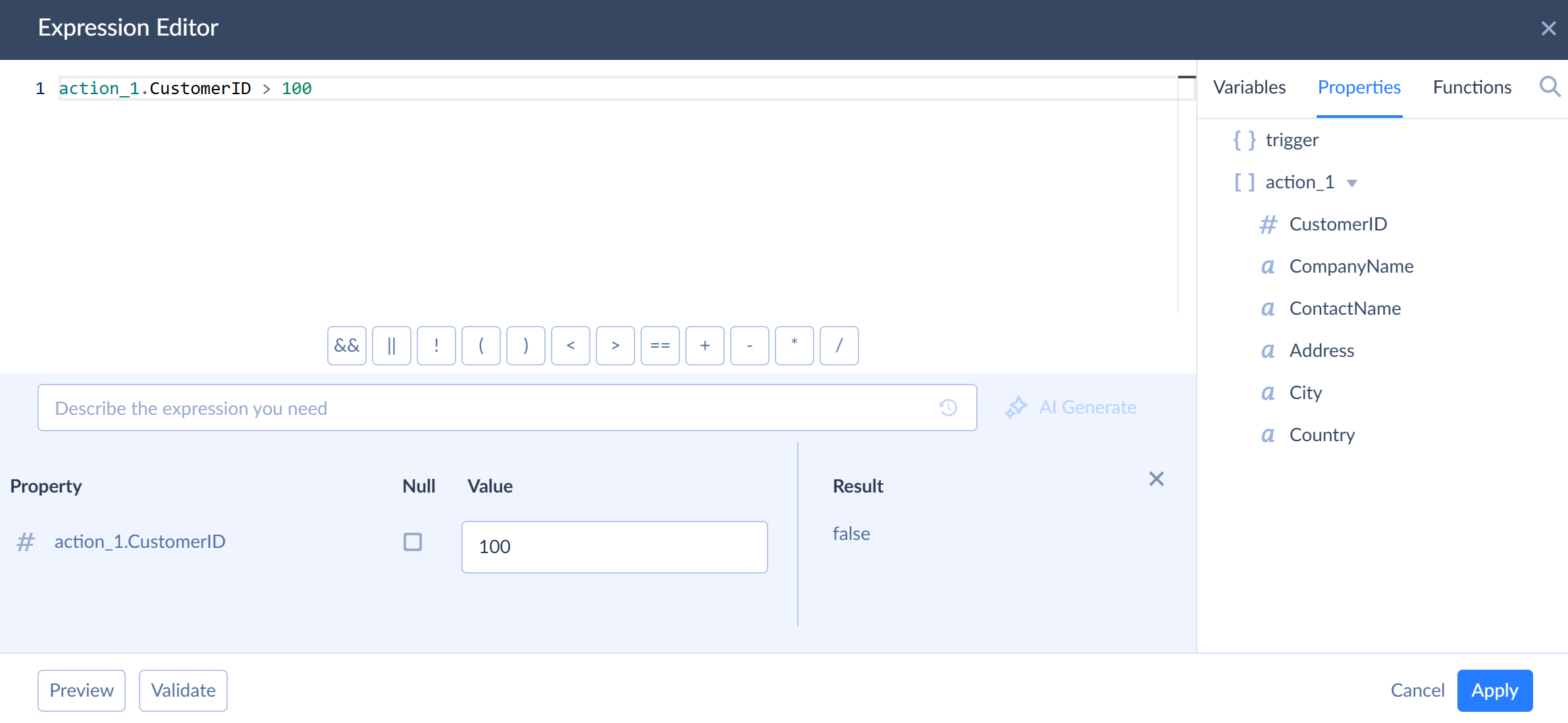Image resolution: width=1568 pixels, height=723 pixels.
Task: Select the CustomerID number property
Action: click(x=1337, y=224)
